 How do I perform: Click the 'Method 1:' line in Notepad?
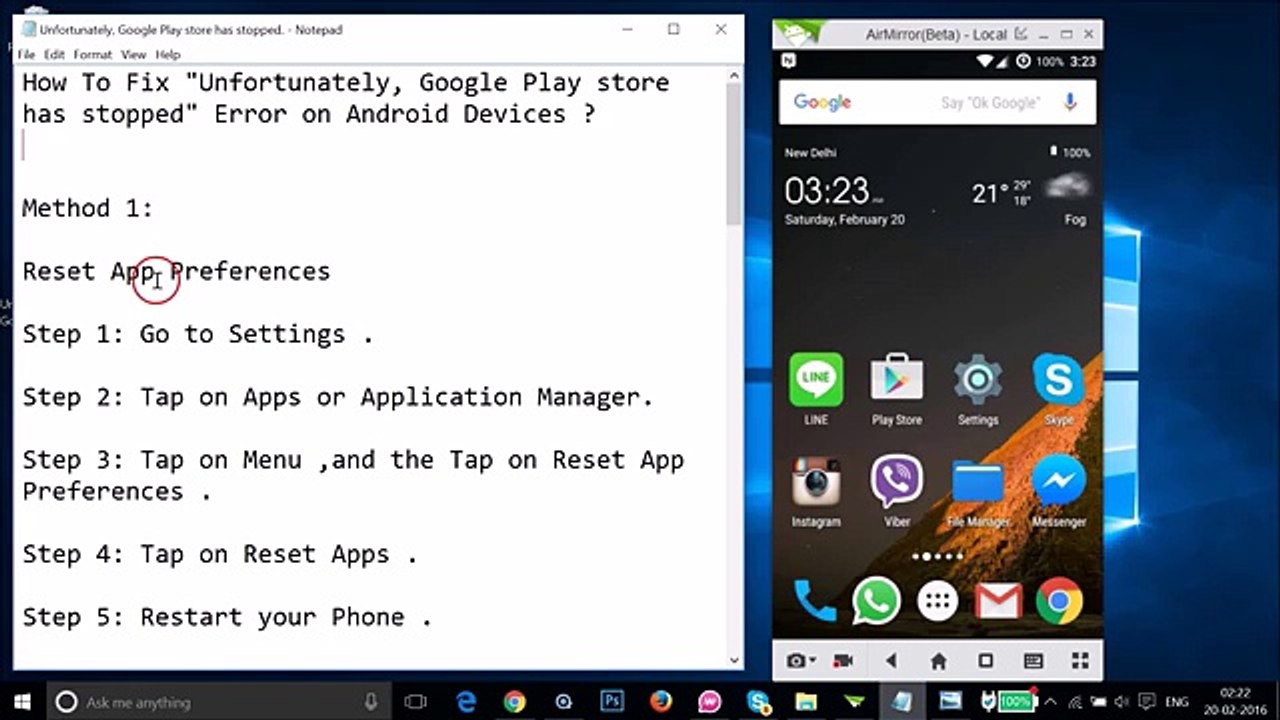tap(88, 208)
